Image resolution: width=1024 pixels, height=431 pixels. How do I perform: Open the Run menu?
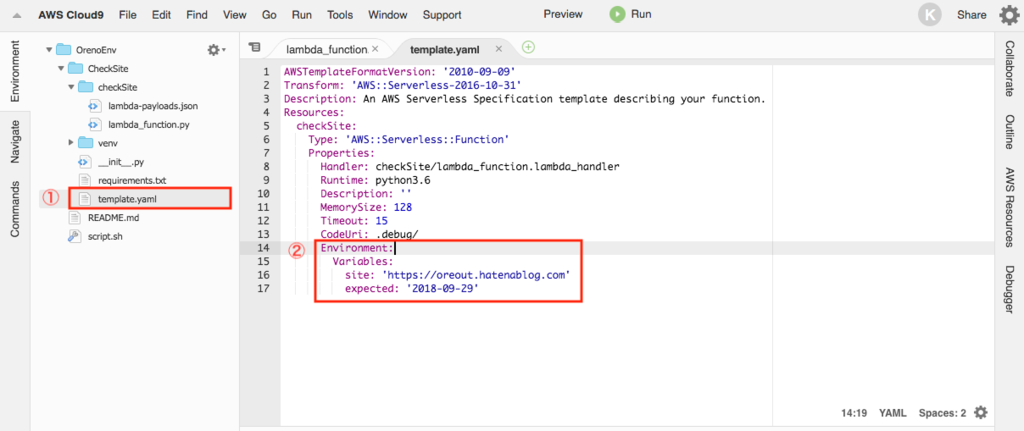(x=302, y=14)
